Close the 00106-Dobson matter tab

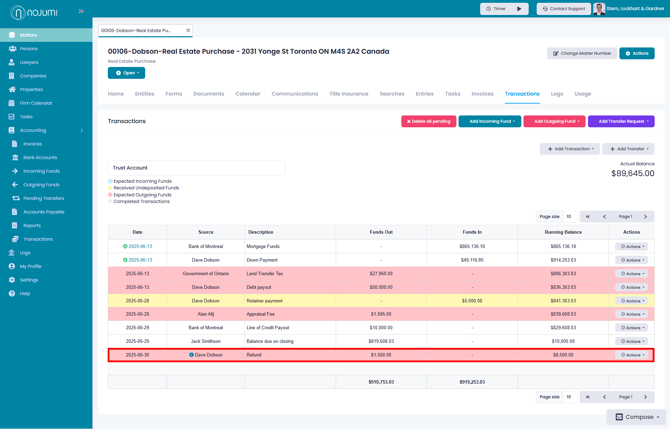188,30
